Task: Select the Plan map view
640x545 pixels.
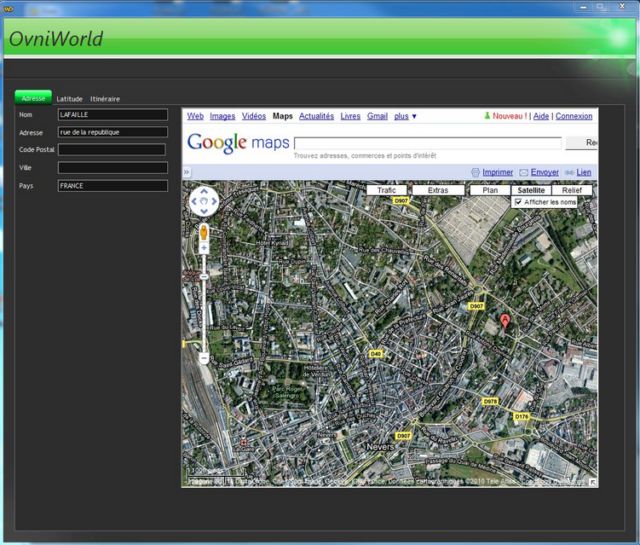Action: [490, 190]
